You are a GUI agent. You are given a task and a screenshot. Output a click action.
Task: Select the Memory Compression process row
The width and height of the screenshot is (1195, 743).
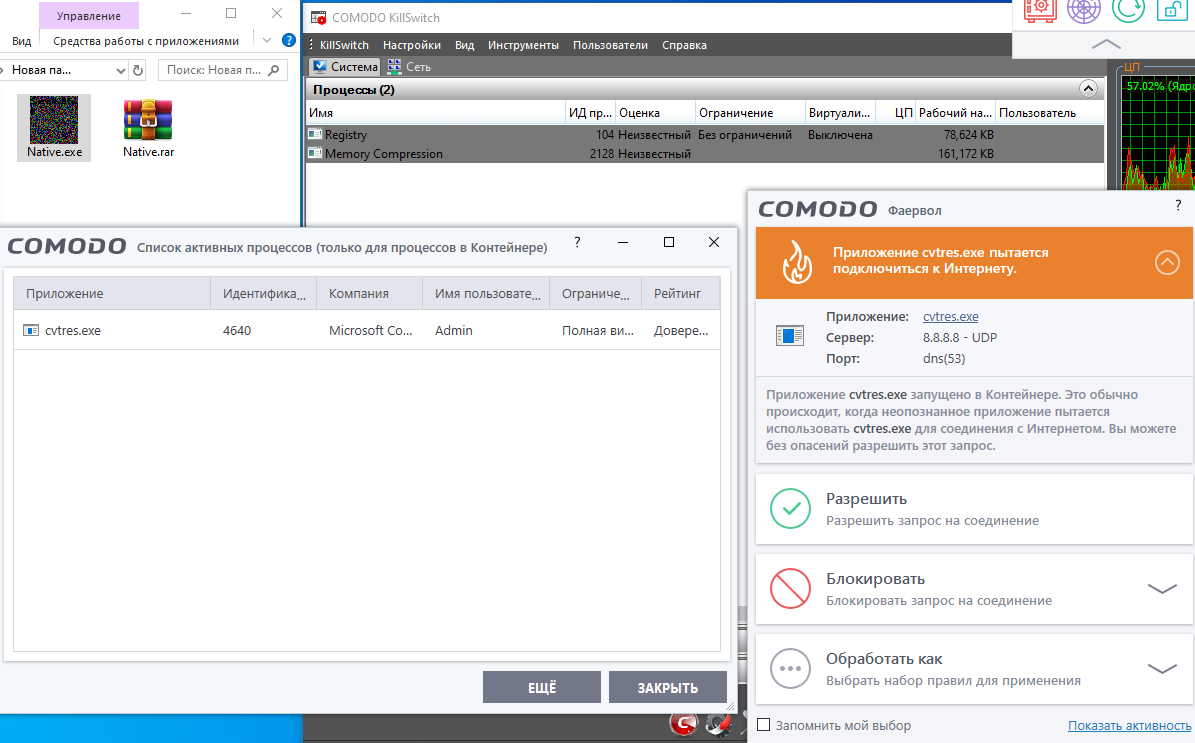pyautogui.click(x=704, y=154)
